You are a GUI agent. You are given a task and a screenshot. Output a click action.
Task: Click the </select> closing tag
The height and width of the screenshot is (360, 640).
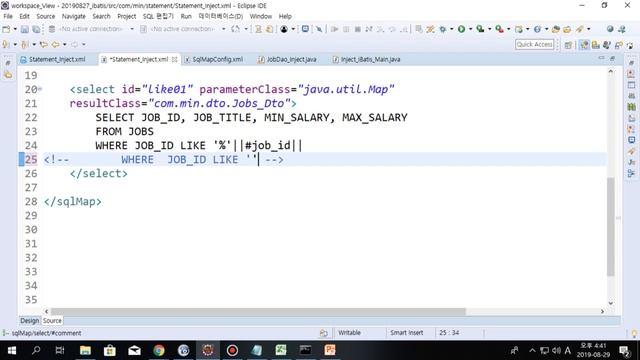(x=99, y=173)
